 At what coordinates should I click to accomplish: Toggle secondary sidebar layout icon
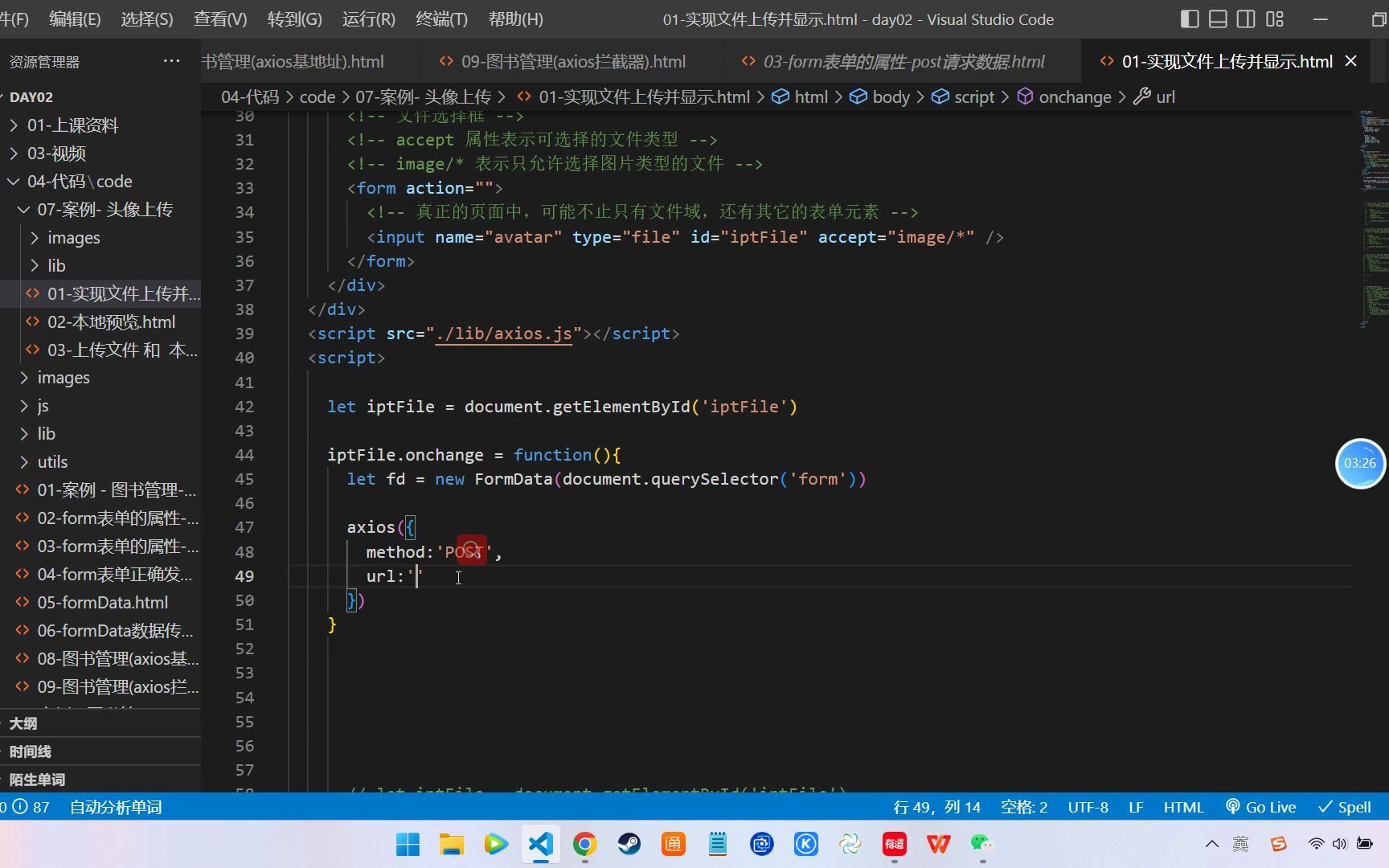click(1246, 19)
